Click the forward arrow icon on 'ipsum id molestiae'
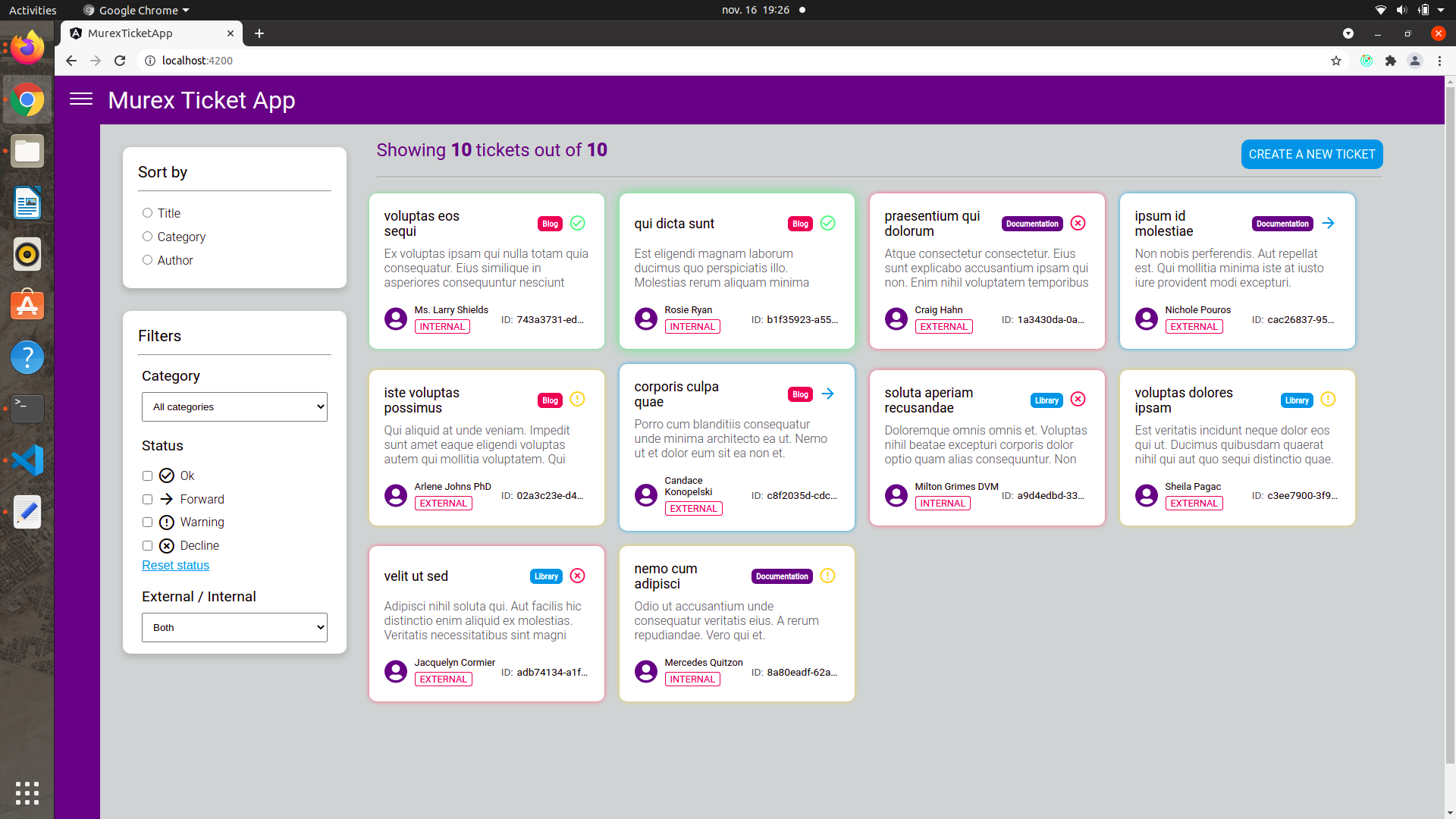The image size is (1456, 819). tap(1328, 223)
